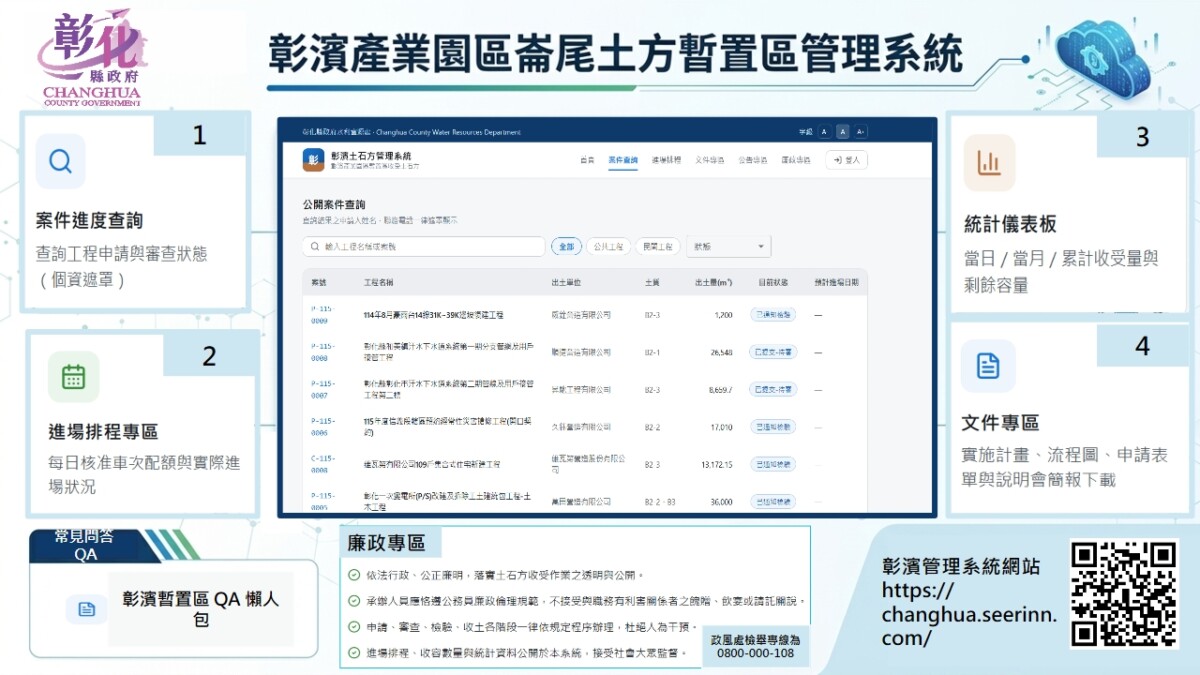Click the document icon on the 文件專區 card
The image size is (1200, 675).
pyautogui.click(x=988, y=366)
